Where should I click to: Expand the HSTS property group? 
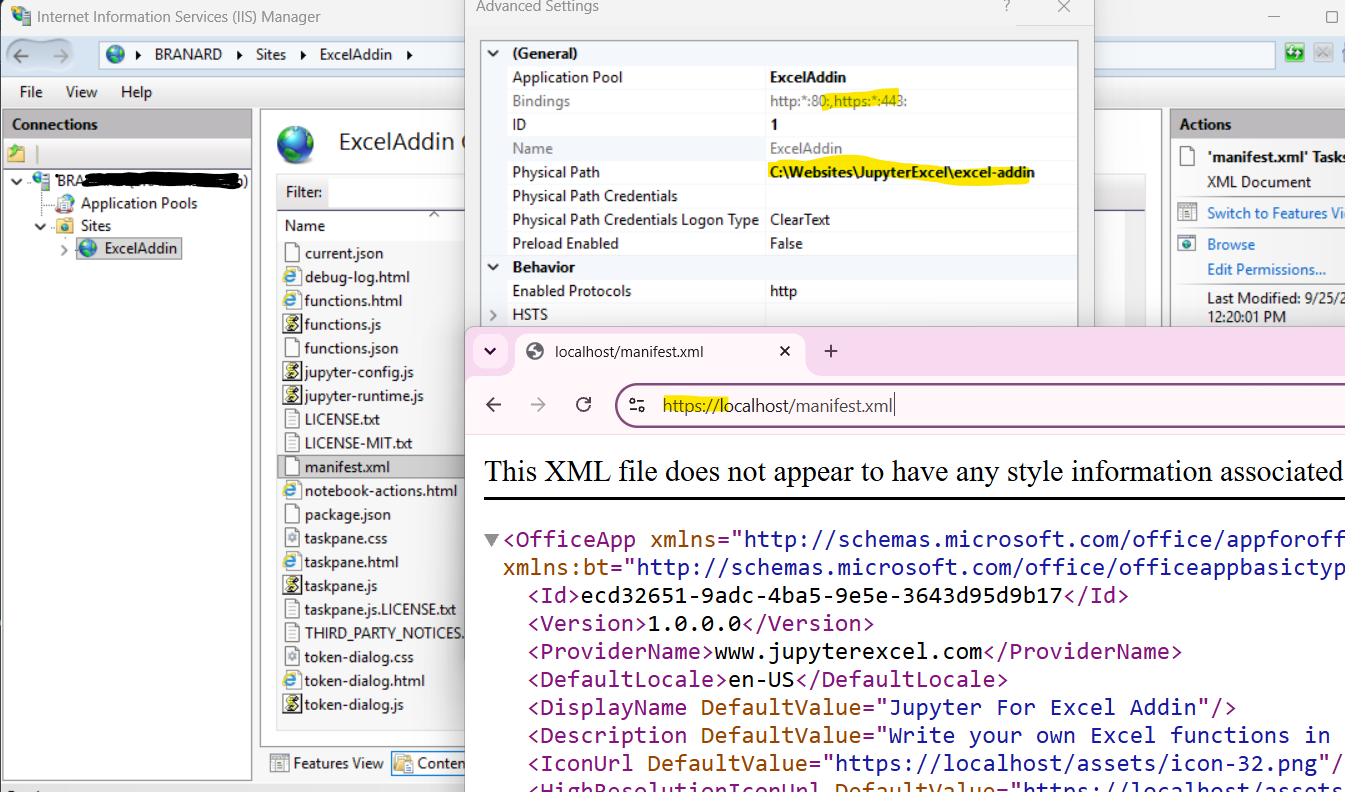492,315
